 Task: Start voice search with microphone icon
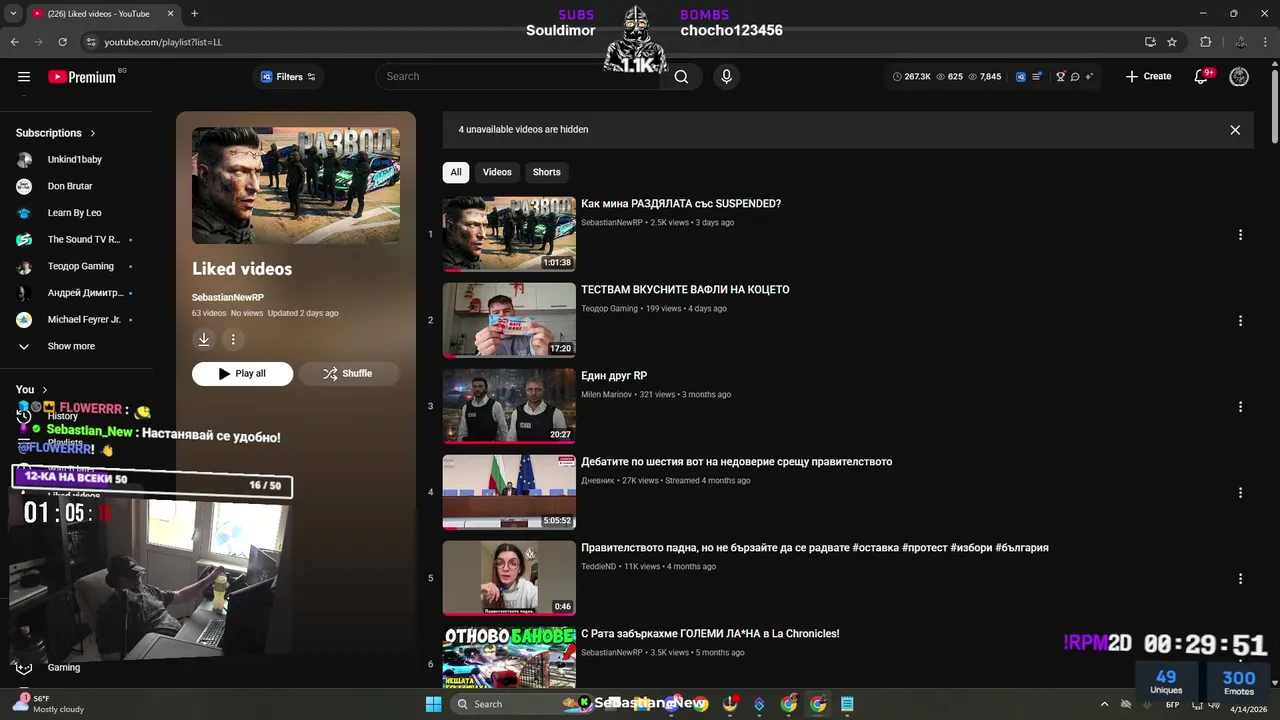coord(727,77)
